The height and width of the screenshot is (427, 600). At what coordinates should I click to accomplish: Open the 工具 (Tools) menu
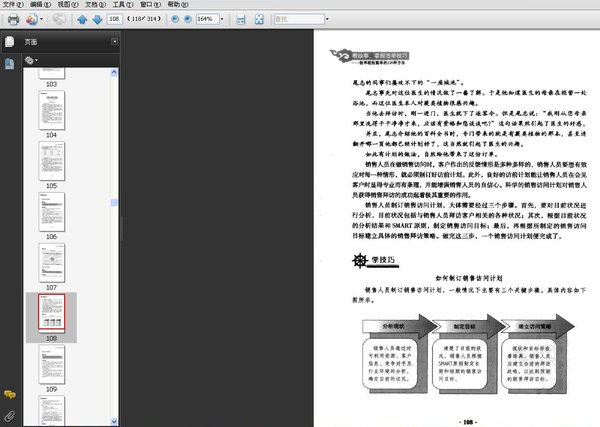123,4
